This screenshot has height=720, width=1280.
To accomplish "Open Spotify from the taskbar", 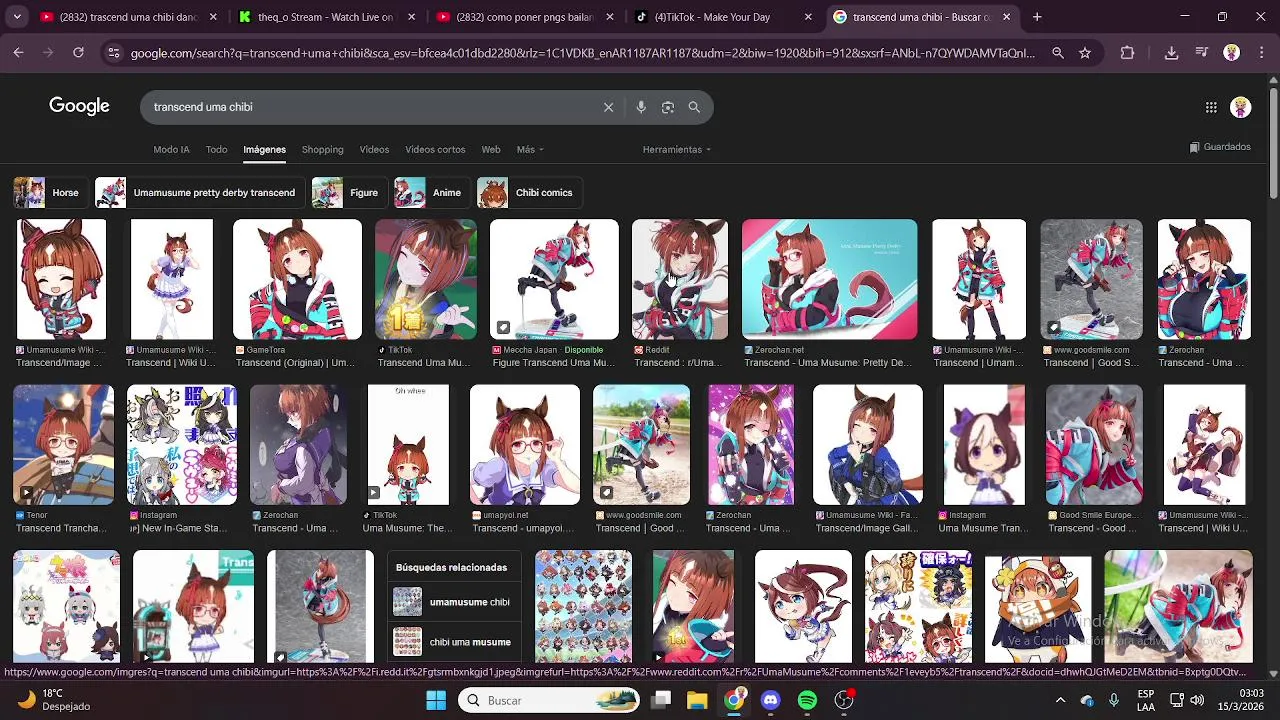I will click(807, 700).
